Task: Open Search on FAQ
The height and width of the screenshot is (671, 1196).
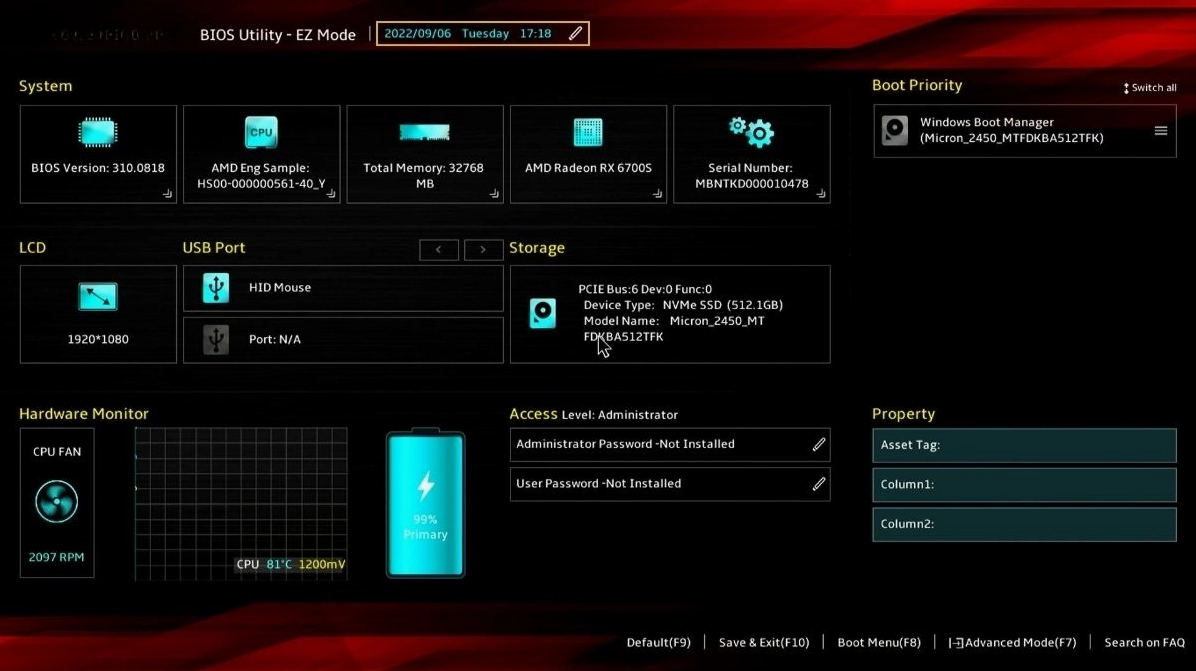Action: pyautogui.click(x=1144, y=642)
